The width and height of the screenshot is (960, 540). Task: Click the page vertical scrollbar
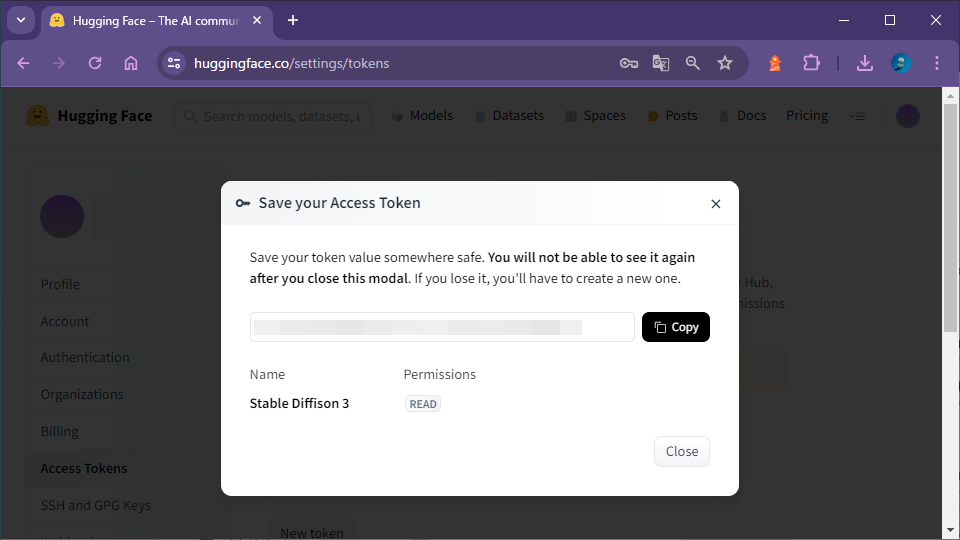coord(951,300)
